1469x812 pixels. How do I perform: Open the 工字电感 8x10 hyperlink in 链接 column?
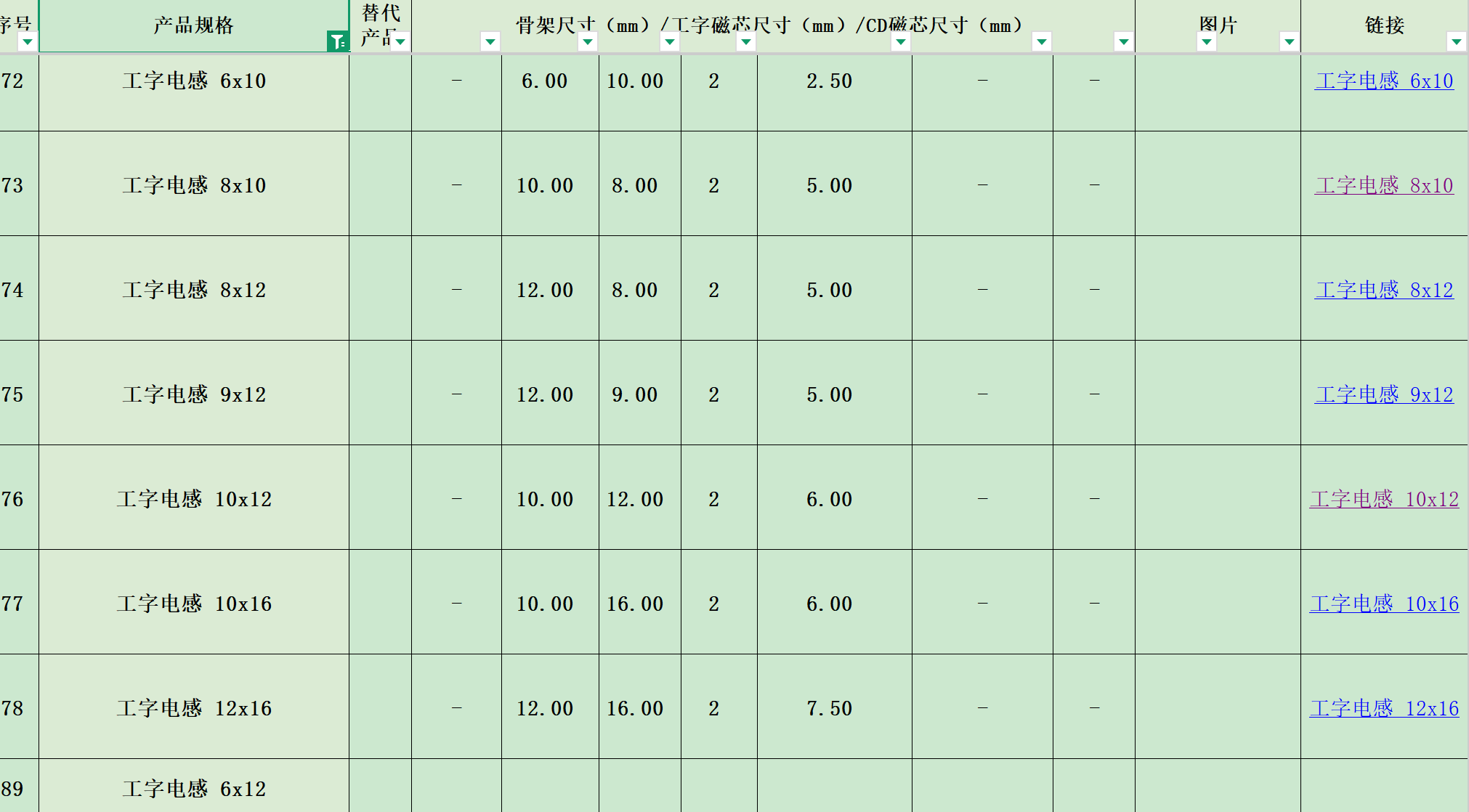(x=1384, y=185)
